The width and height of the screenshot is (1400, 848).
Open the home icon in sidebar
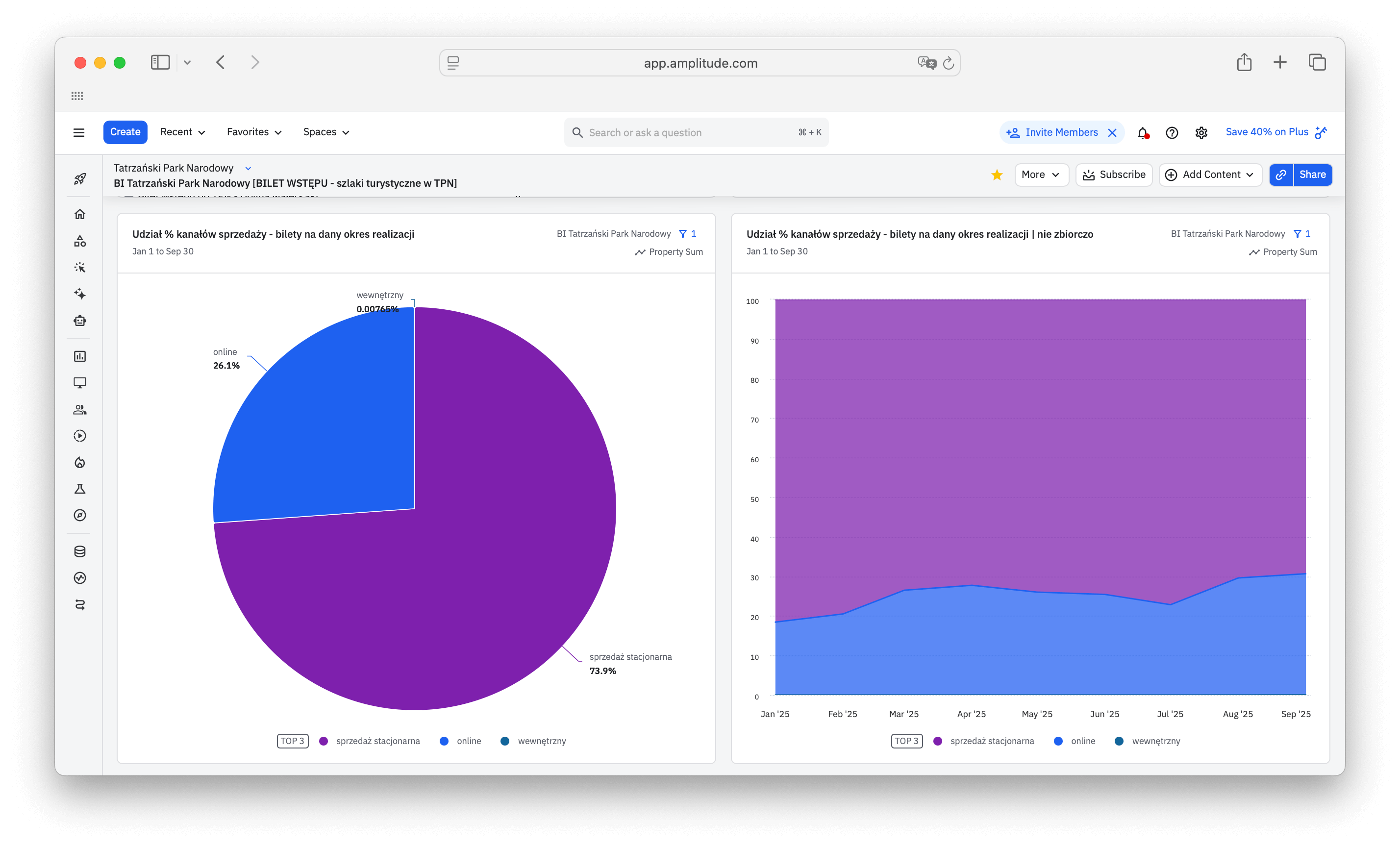pos(79,214)
